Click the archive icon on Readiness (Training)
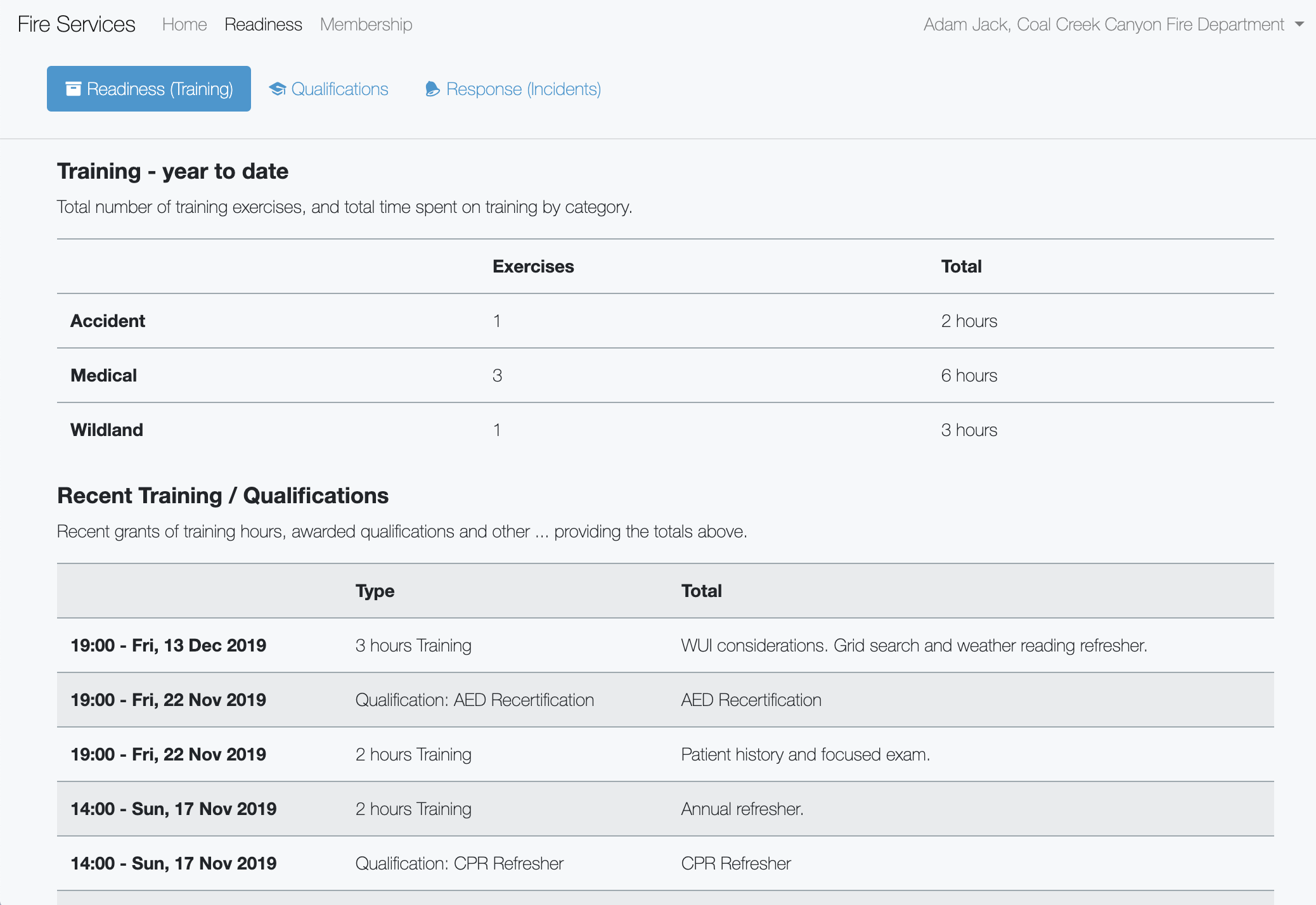 tap(74, 89)
